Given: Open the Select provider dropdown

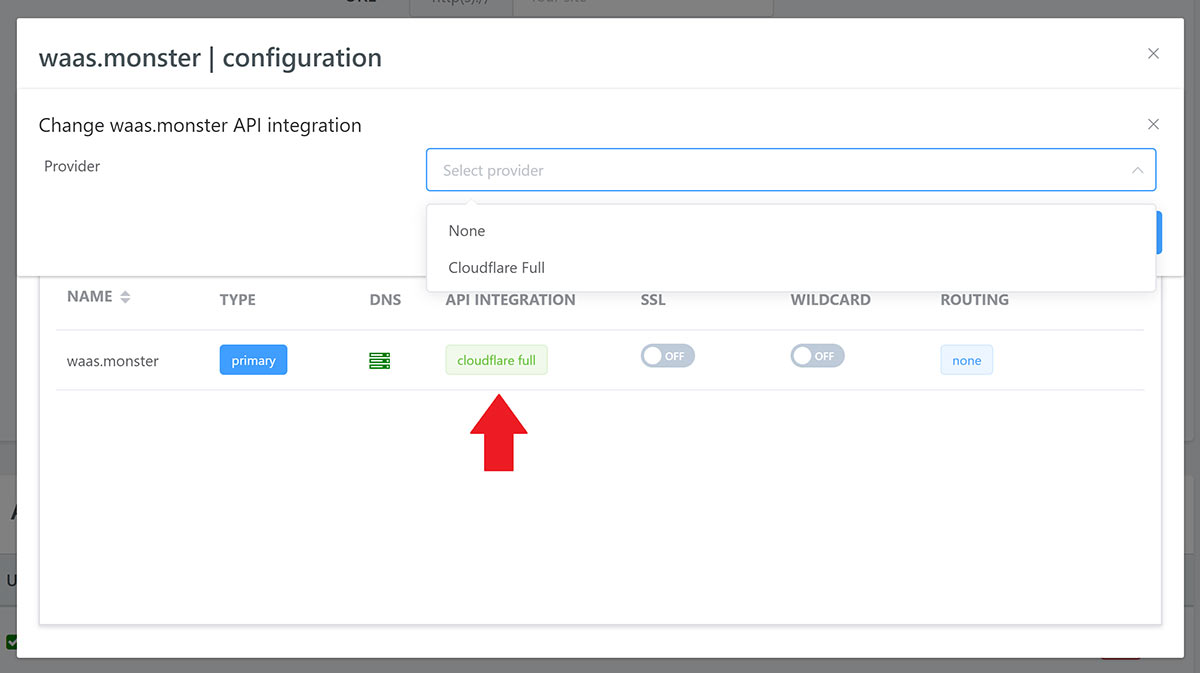Looking at the screenshot, I should pos(791,170).
